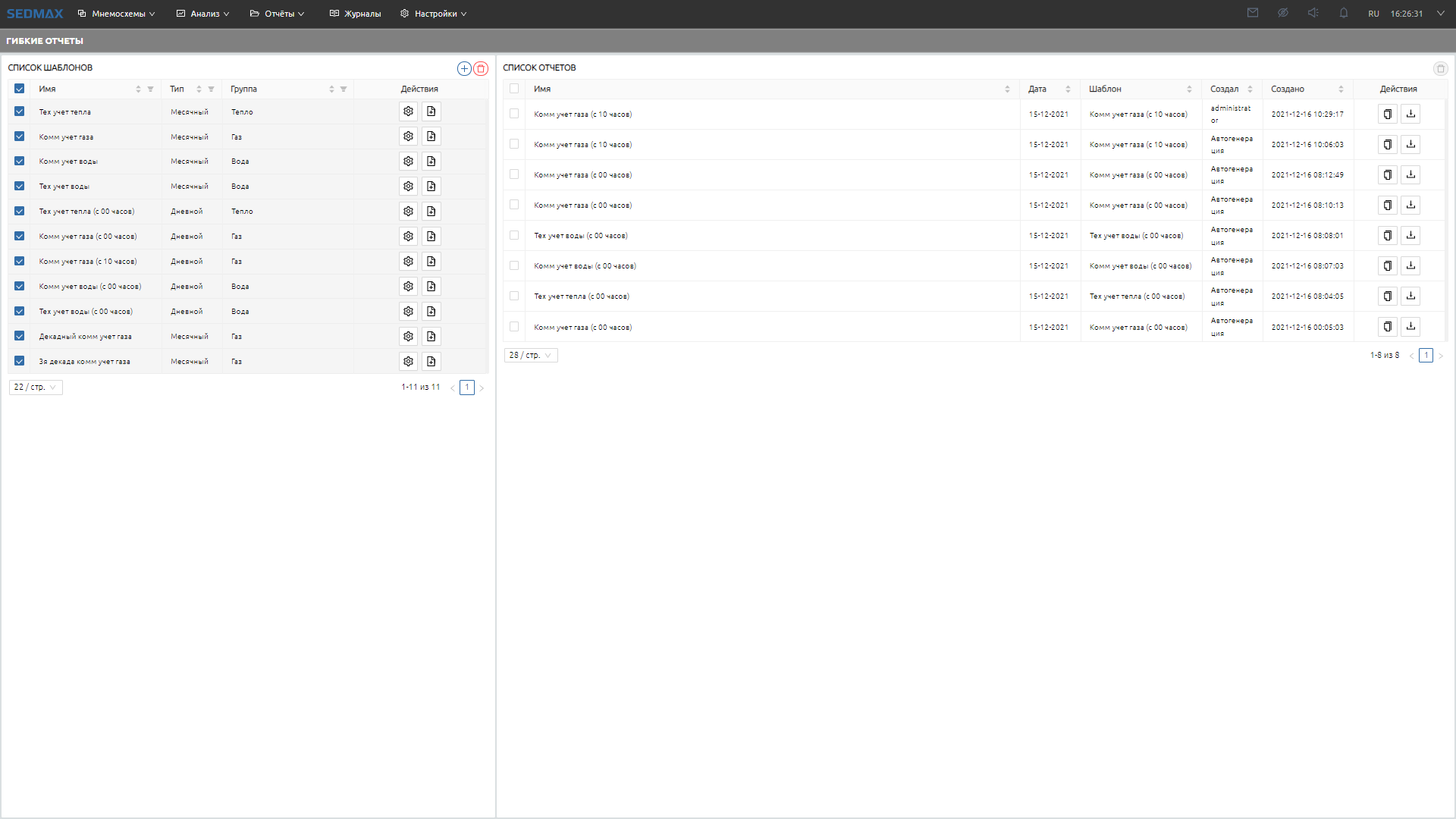Image resolution: width=1456 pixels, height=819 pixels.
Task: Open settings gear for Тех учет тепла template
Action: [408, 111]
